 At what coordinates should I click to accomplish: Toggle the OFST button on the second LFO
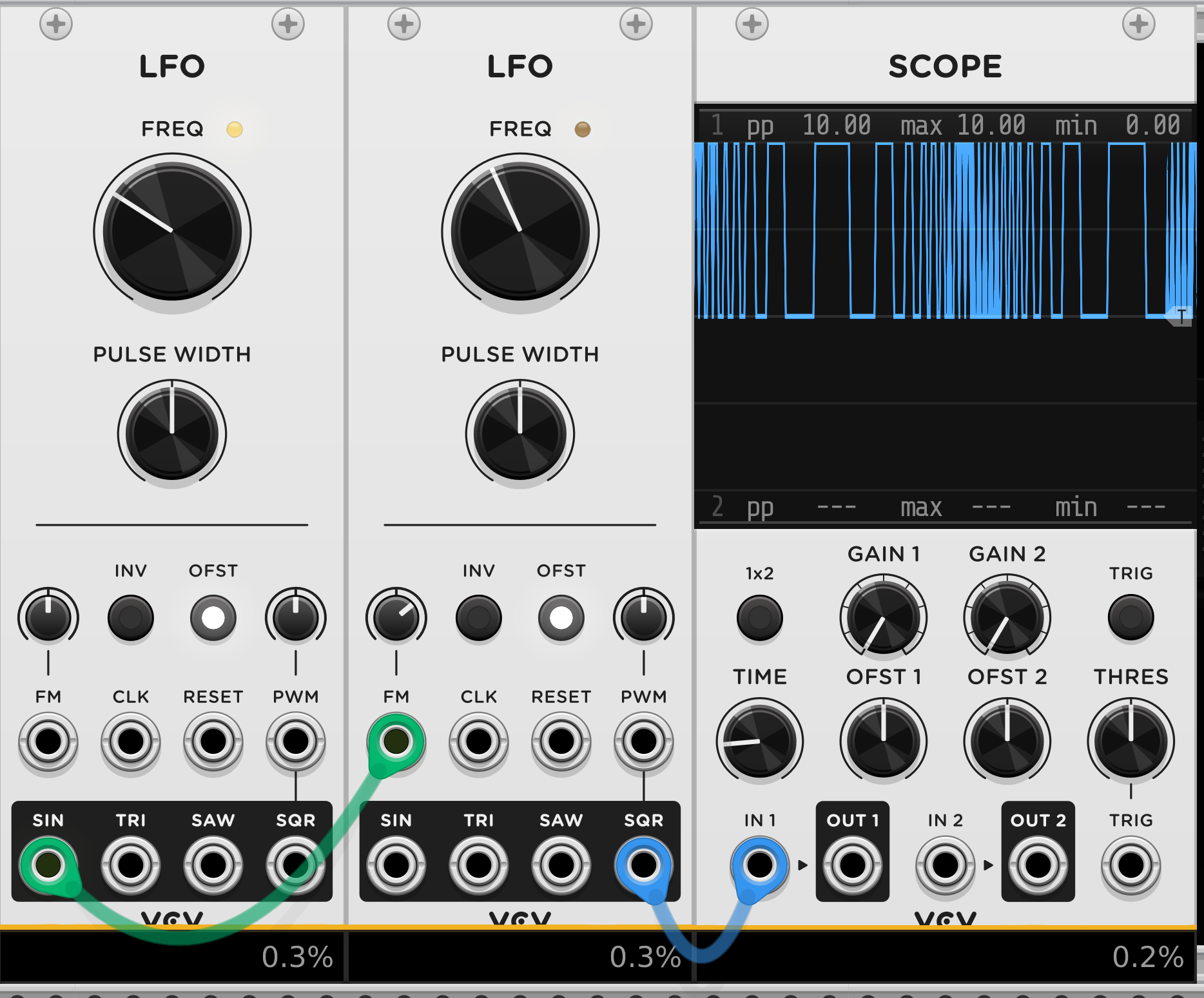click(x=561, y=618)
